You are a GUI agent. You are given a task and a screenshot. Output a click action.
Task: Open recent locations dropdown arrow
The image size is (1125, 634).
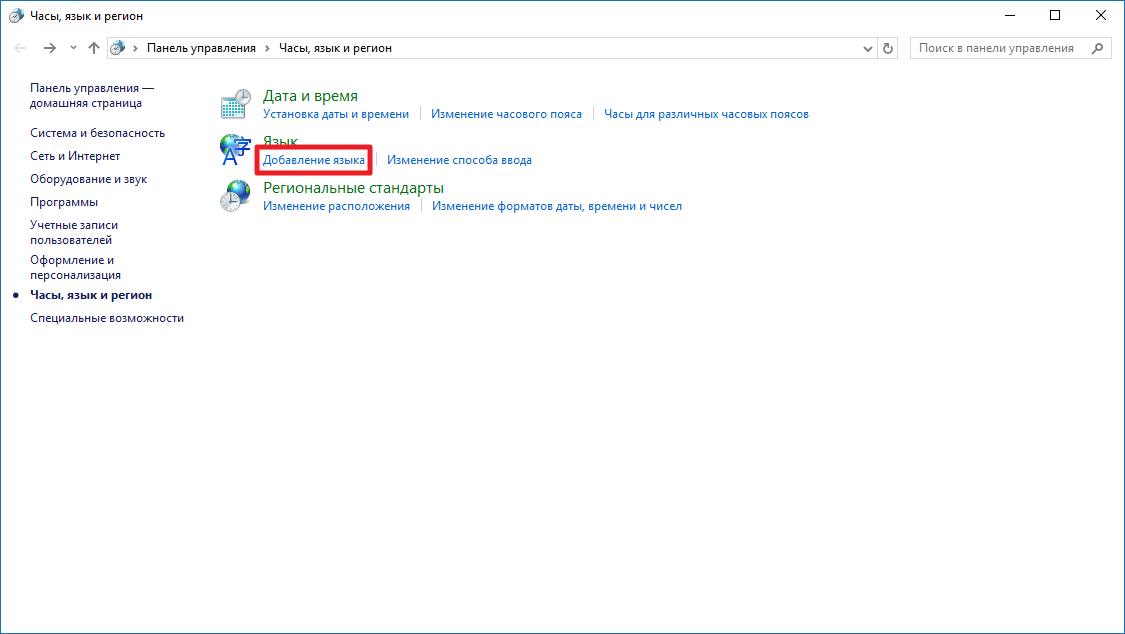[73, 48]
